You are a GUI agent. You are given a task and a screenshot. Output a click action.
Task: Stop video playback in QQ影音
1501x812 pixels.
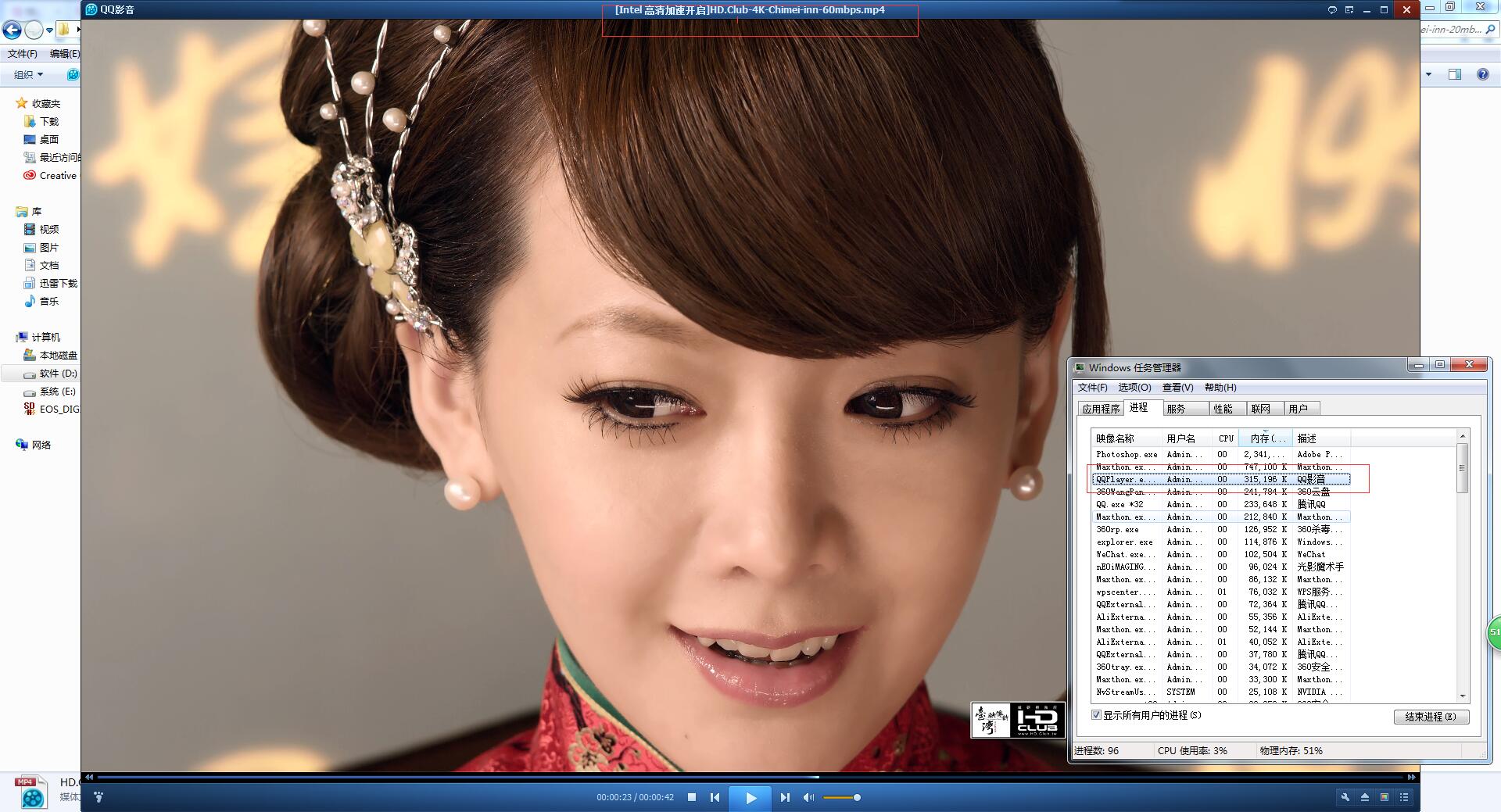692,797
